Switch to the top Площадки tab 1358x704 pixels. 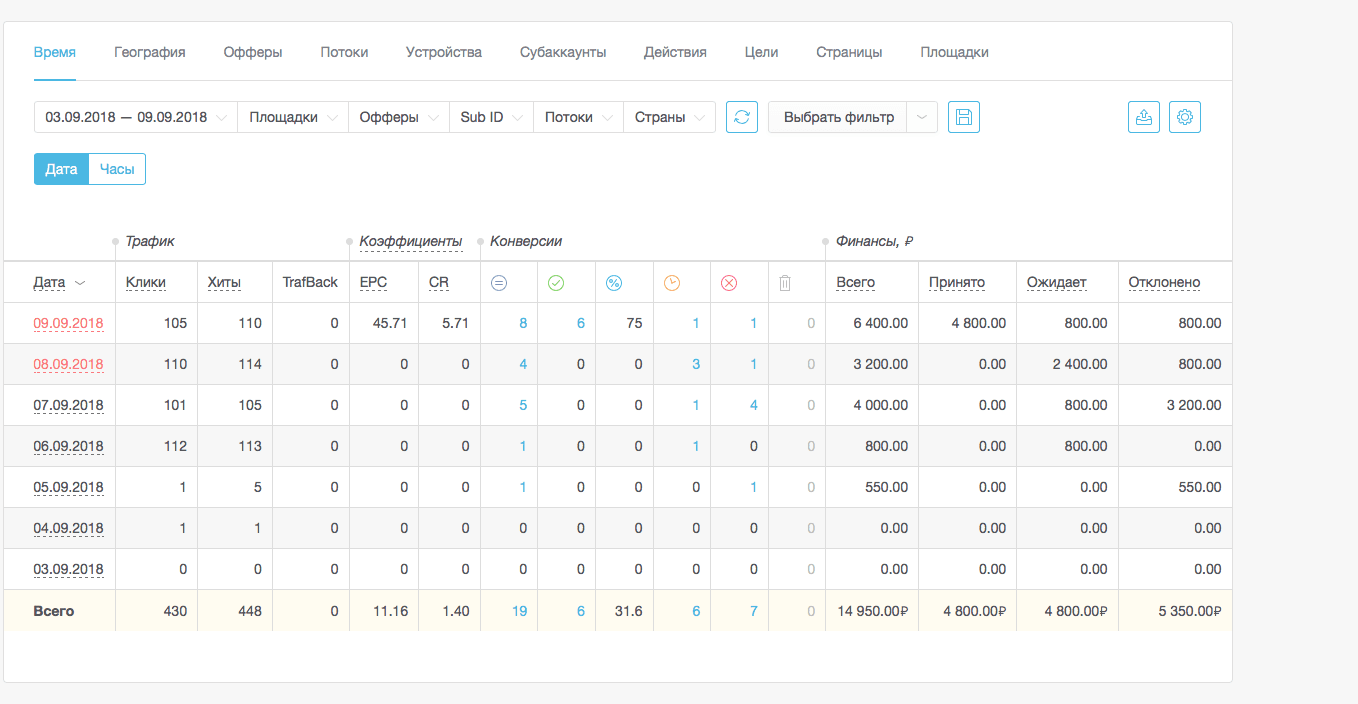pos(954,52)
